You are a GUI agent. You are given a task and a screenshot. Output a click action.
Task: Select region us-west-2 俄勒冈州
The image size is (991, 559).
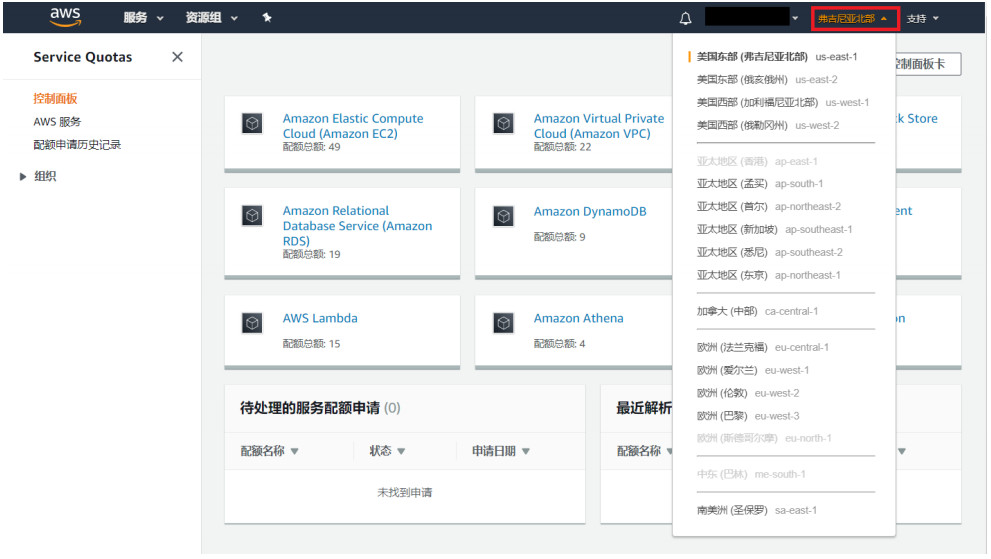(768, 125)
